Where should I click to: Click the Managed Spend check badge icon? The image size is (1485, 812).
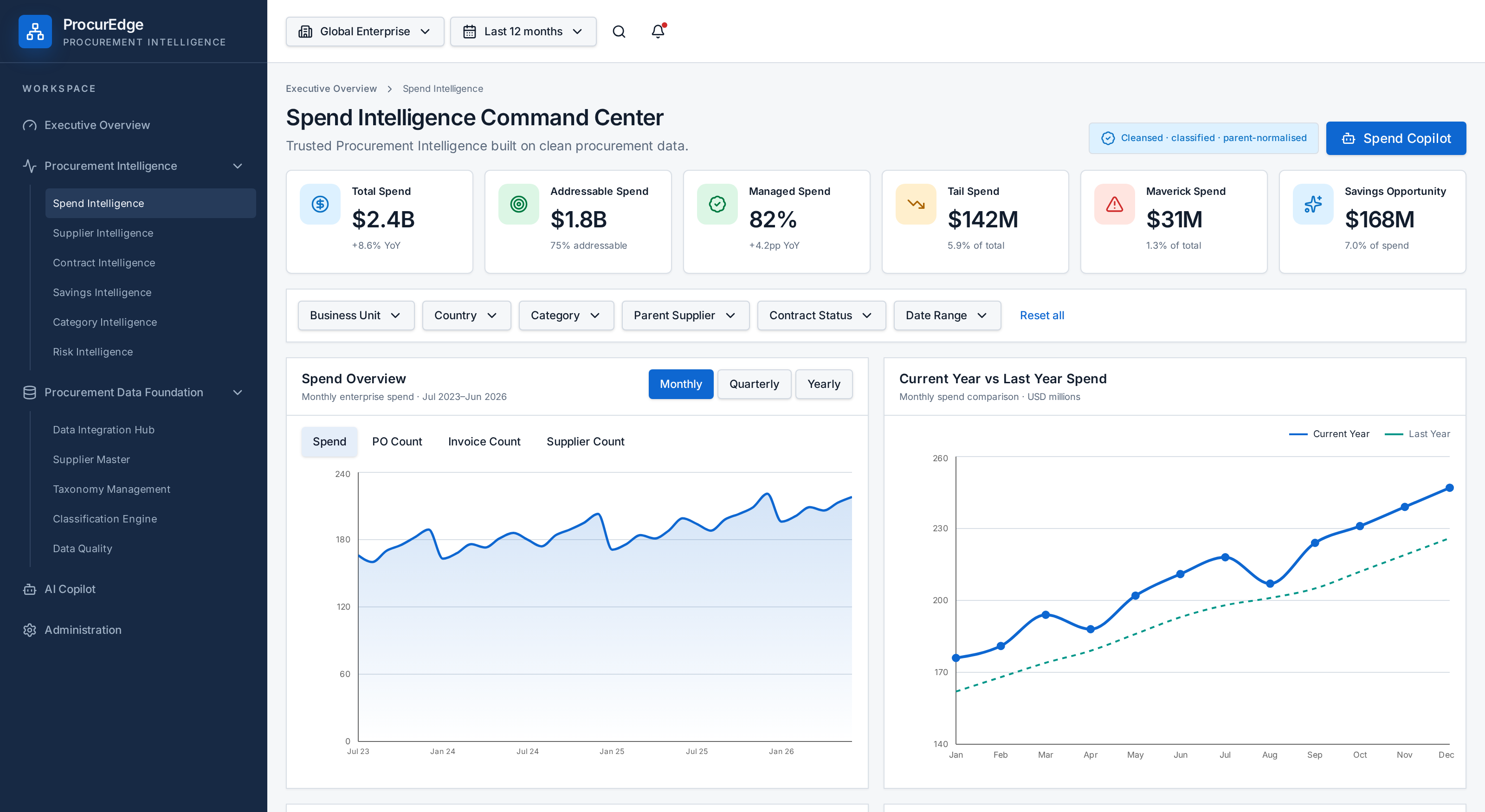pyautogui.click(x=717, y=204)
